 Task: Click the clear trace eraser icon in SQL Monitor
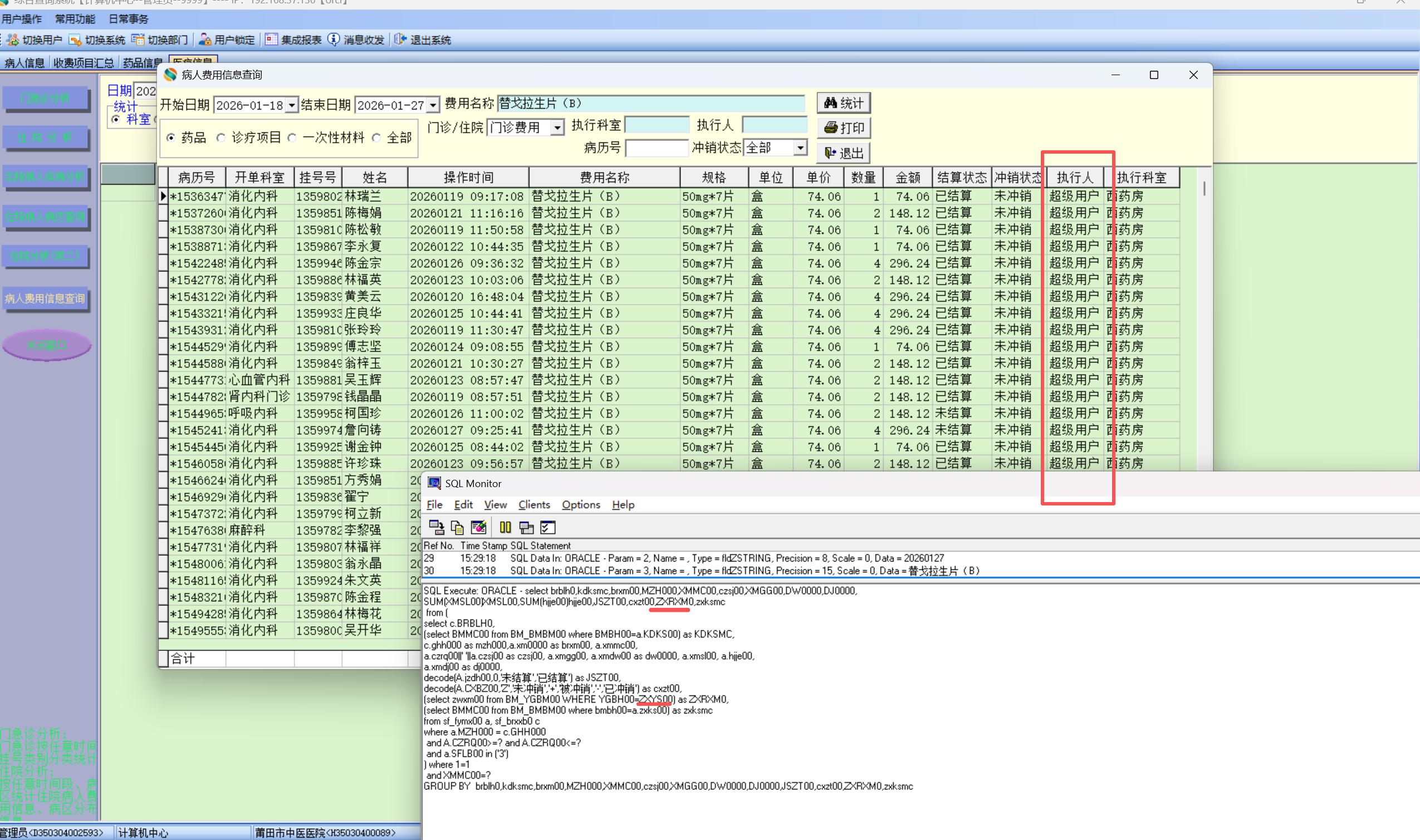pyautogui.click(x=478, y=528)
